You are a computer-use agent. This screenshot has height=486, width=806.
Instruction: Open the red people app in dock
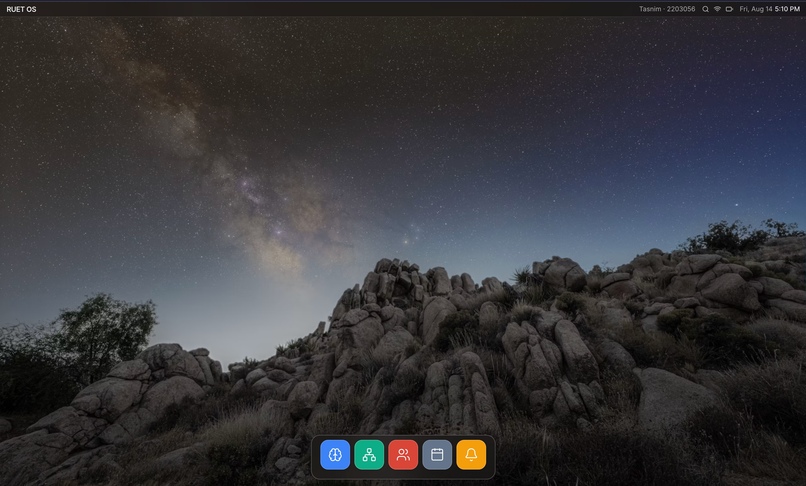coord(403,455)
